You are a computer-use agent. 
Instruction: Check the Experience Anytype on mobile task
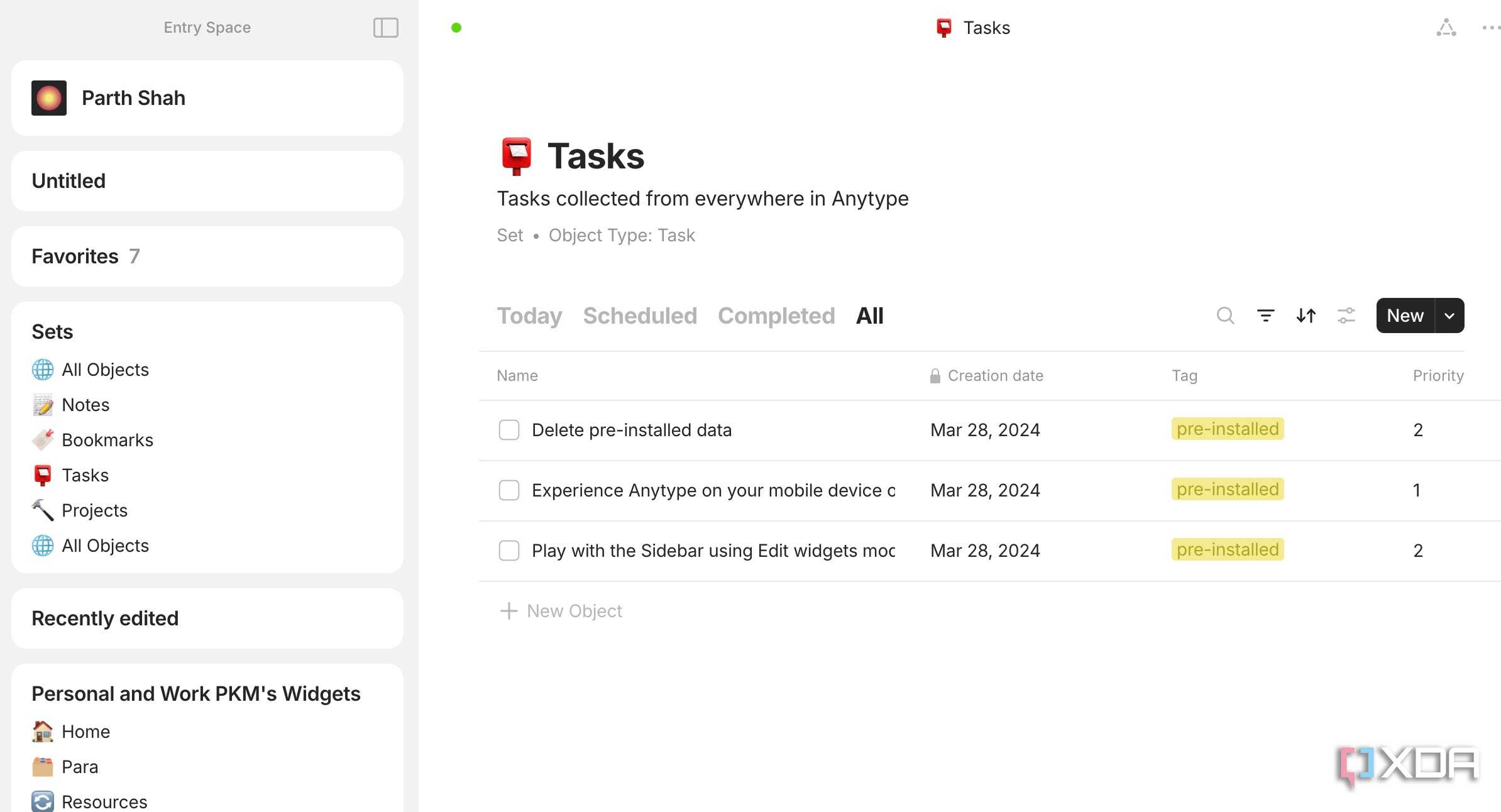coord(509,490)
